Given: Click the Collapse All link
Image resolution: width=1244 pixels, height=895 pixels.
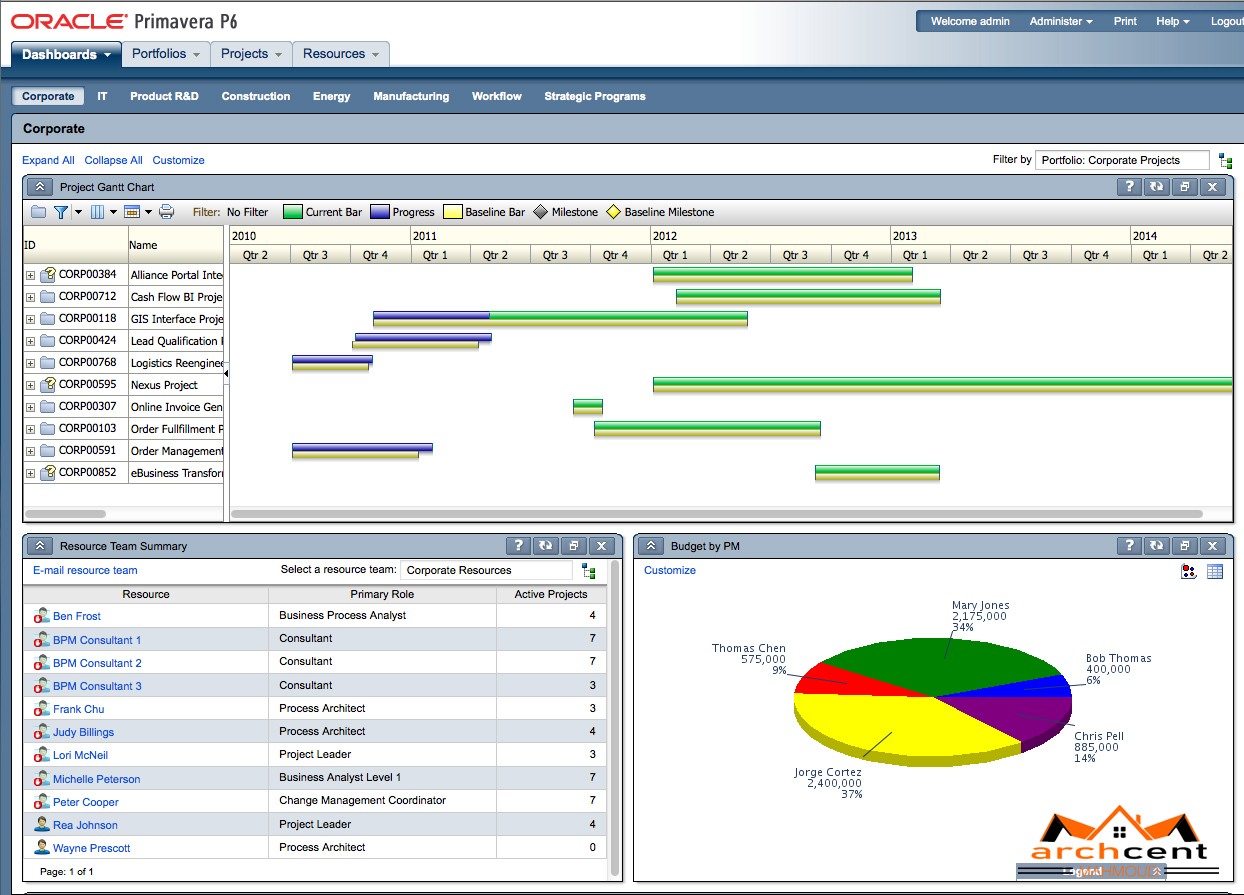Looking at the screenshot, I should 113,160.
